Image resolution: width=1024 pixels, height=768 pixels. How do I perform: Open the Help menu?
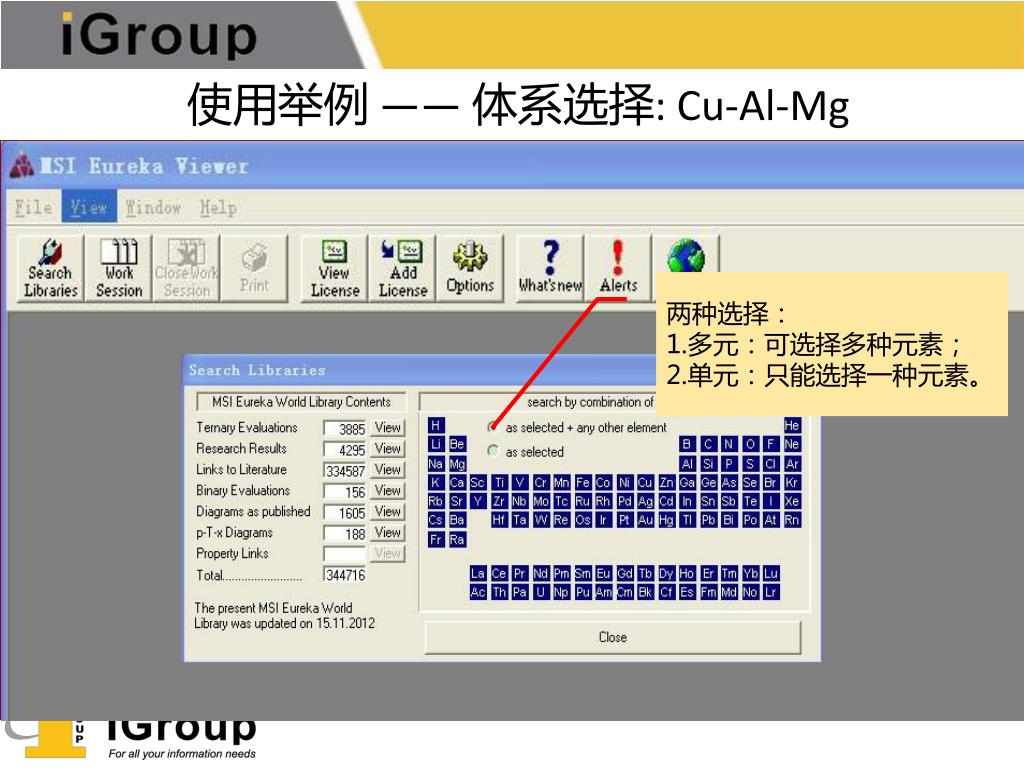click(x=217, y=207)
